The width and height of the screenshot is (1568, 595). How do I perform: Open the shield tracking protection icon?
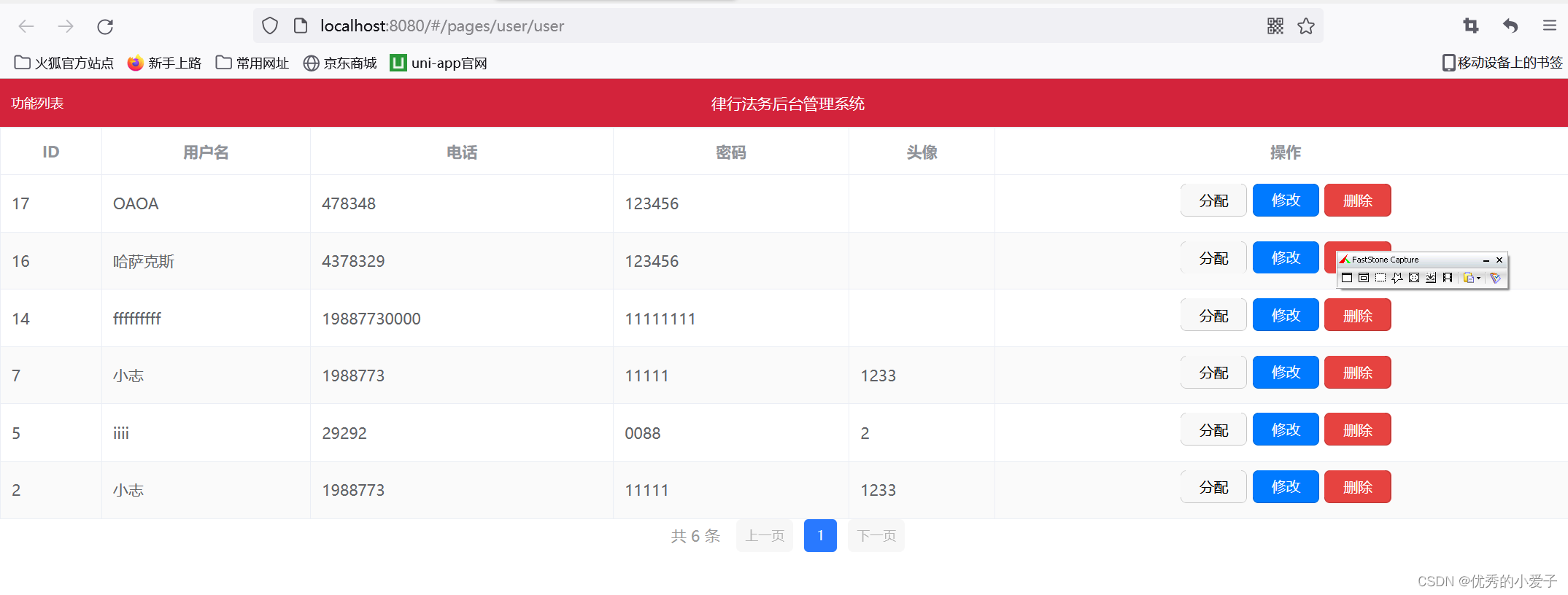pyautogui.click(x=270, y=26)
